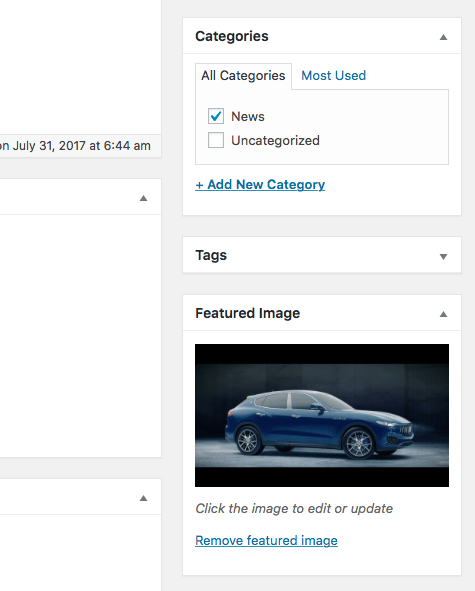Collapse the Featured Image panel arrow
475x591 pixels.
tap(443, 314)
